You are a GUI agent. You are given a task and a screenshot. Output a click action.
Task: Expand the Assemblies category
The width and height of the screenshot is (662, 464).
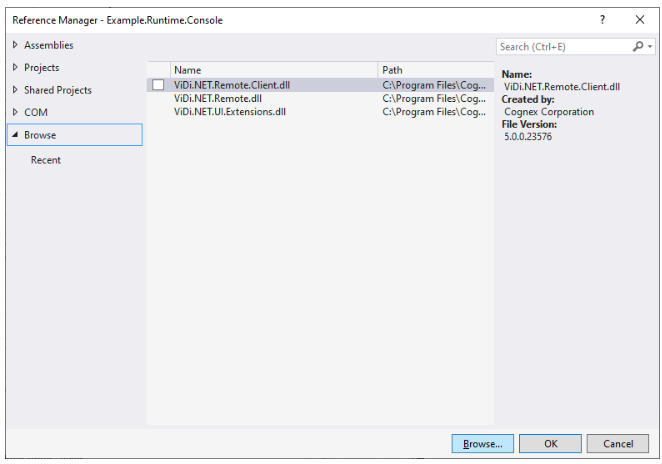click(x=15, y=45)
